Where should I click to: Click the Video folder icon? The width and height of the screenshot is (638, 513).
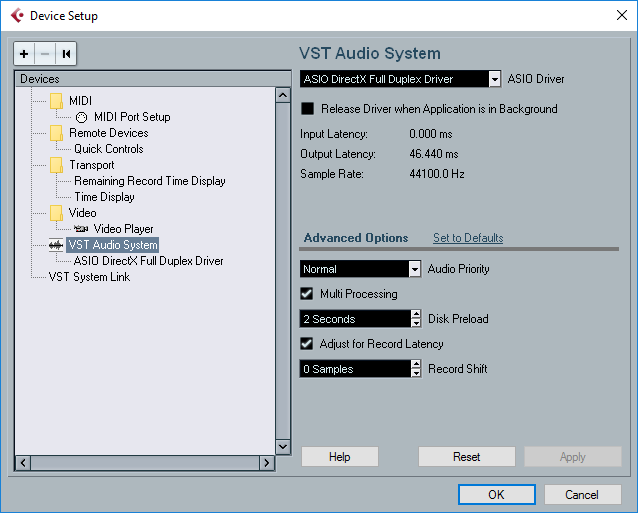(56, 213)
